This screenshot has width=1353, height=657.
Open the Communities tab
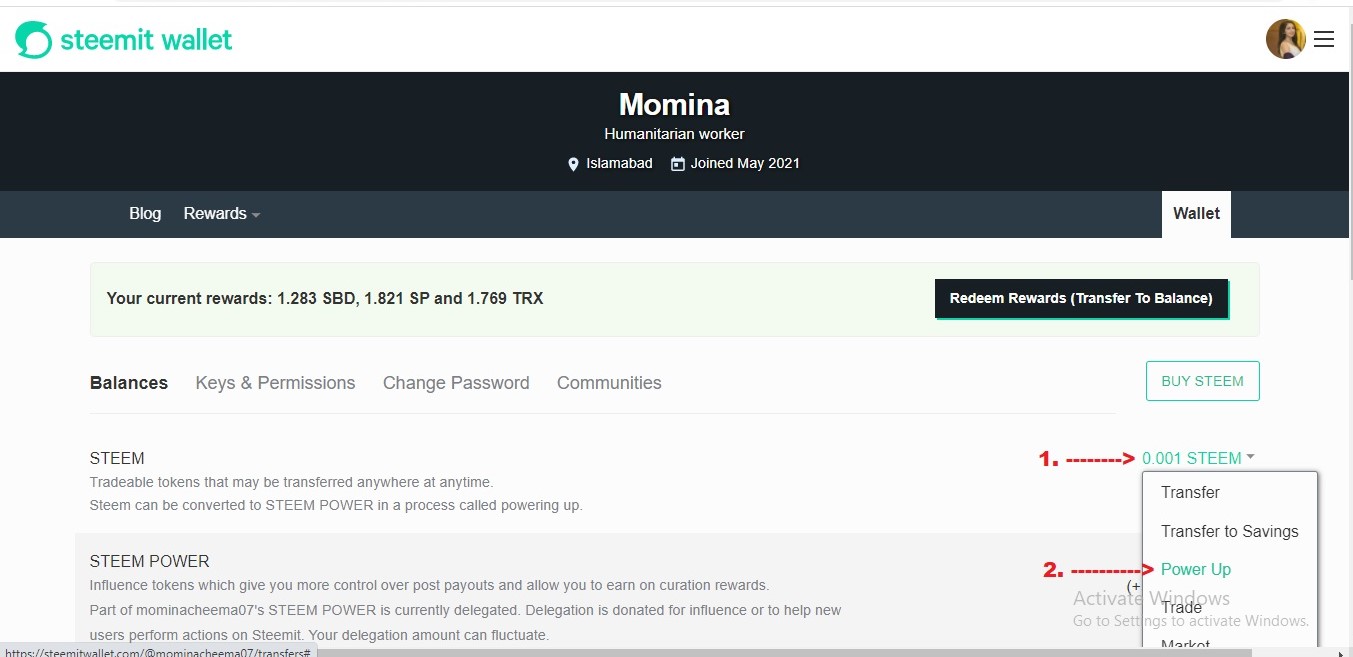609,383
